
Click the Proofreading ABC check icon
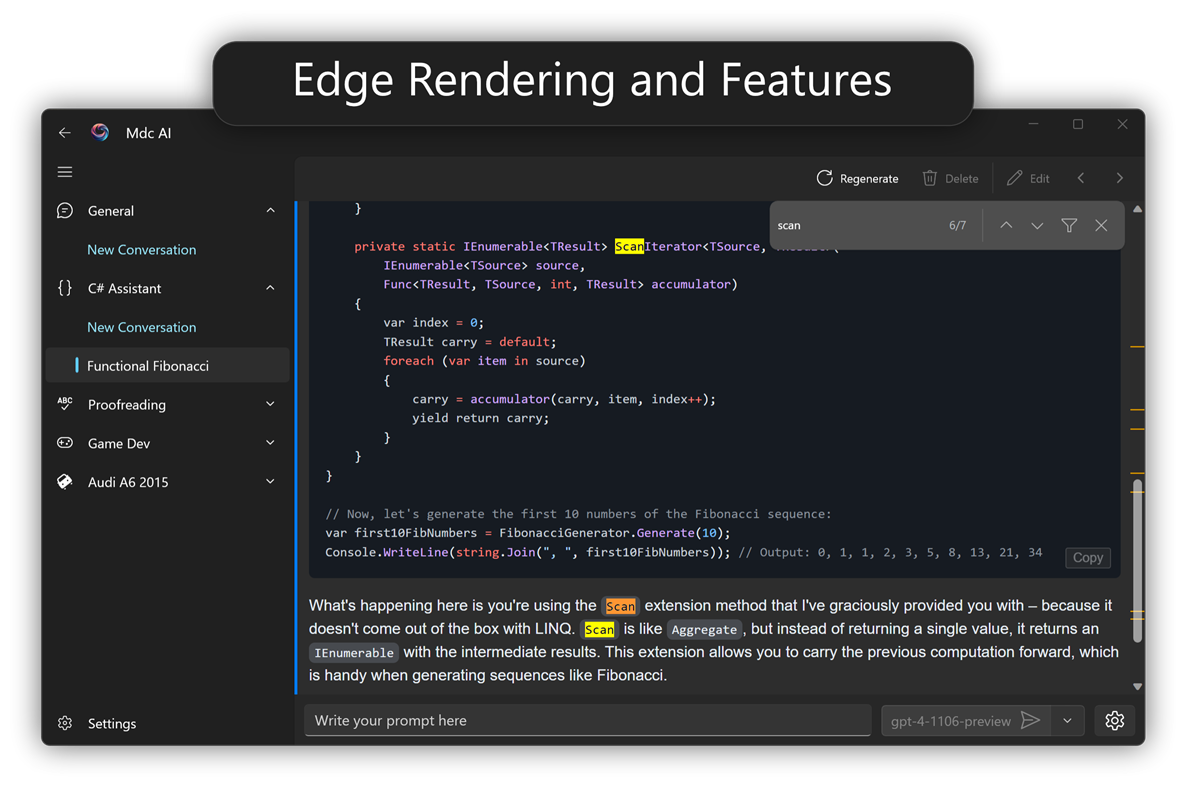coord(65,404)
